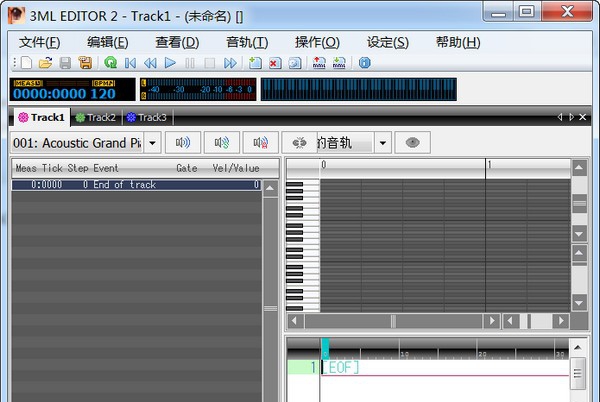Click the New file toolbar icon

[26, 63]
